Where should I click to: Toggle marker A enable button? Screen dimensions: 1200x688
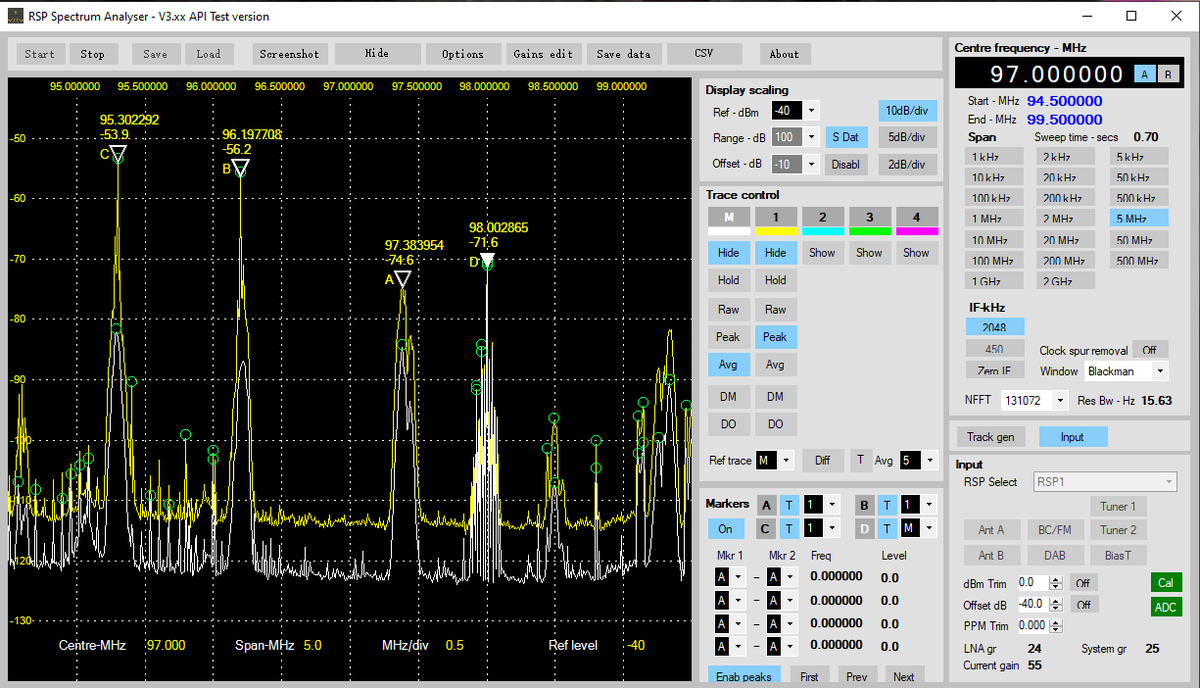click(x=766, y=504)
